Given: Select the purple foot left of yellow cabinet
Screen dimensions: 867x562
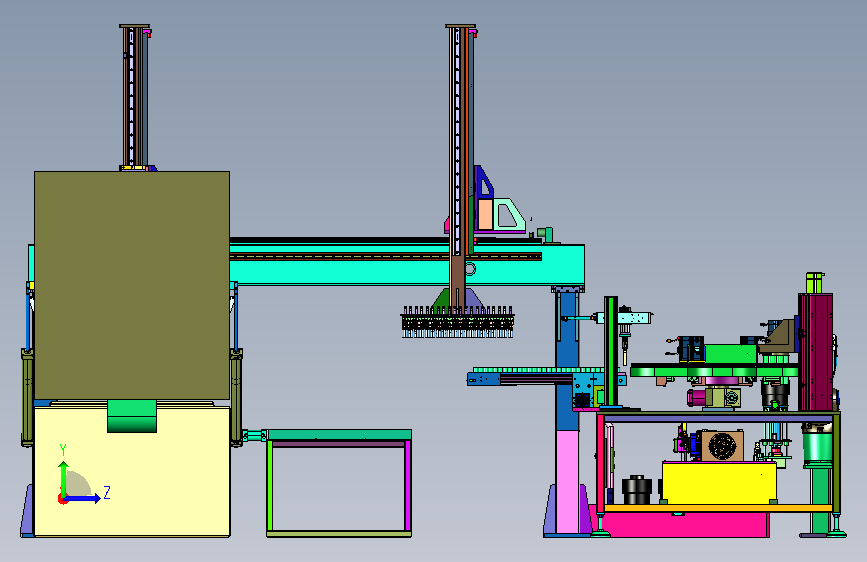Looking at the screenshot, I should [x=27, y=510].
